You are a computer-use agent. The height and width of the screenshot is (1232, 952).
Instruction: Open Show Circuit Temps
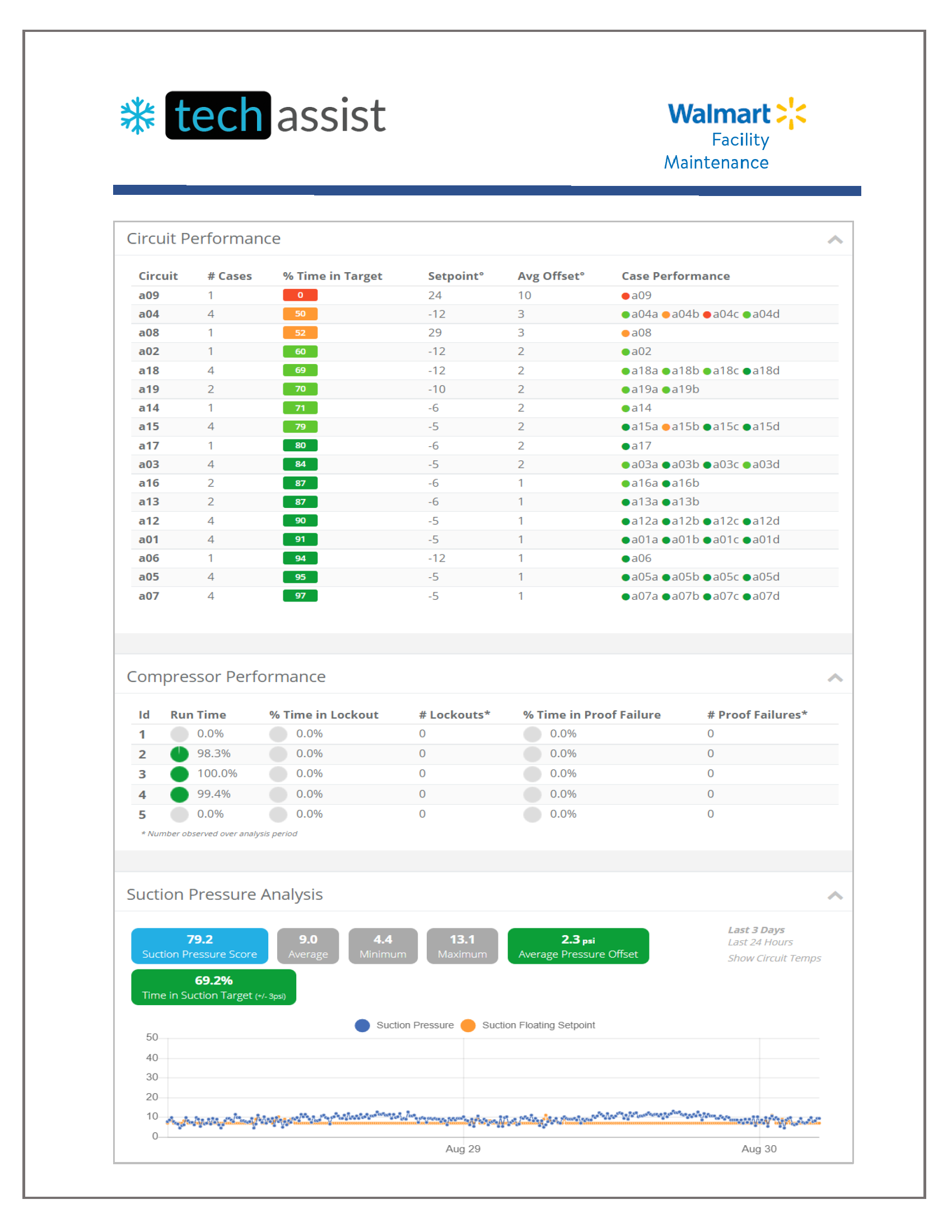pos(774,958)
